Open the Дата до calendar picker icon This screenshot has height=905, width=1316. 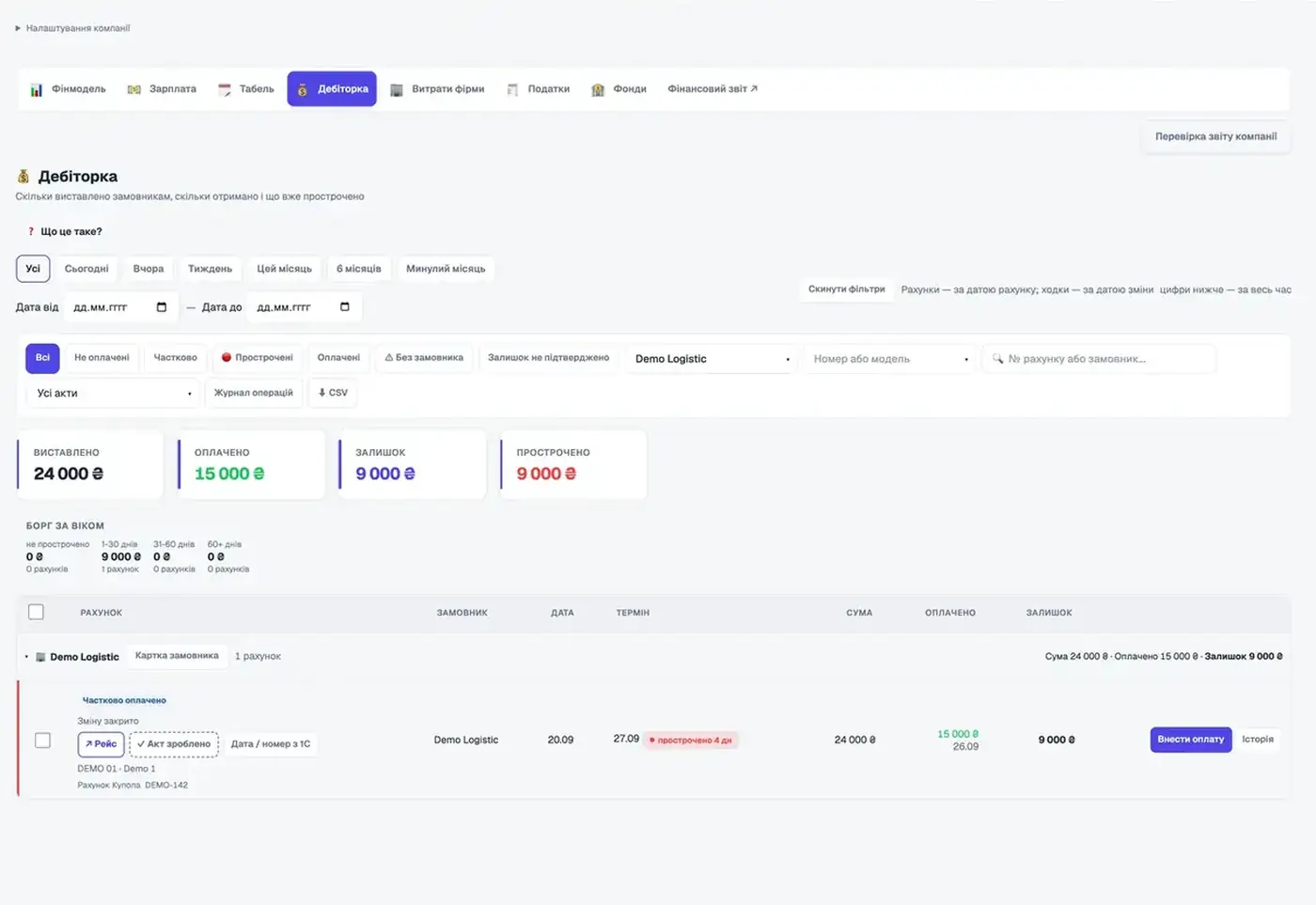[345, 307]
